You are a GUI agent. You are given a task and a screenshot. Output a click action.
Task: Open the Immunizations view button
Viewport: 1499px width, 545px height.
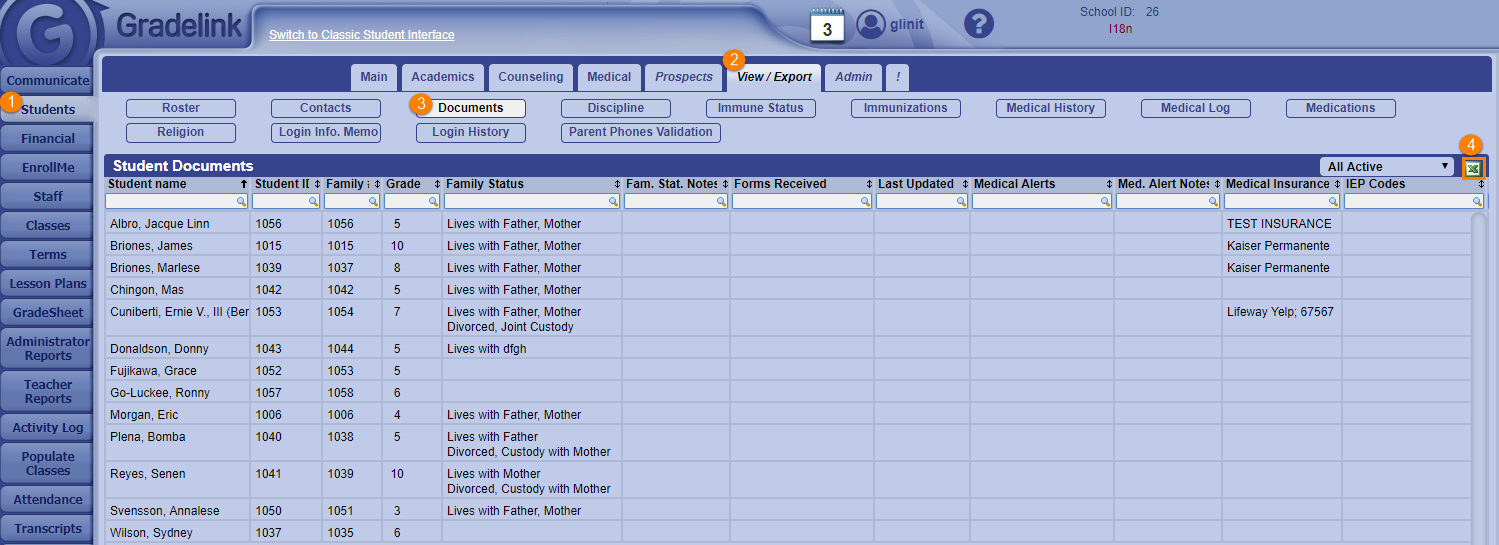905,108
